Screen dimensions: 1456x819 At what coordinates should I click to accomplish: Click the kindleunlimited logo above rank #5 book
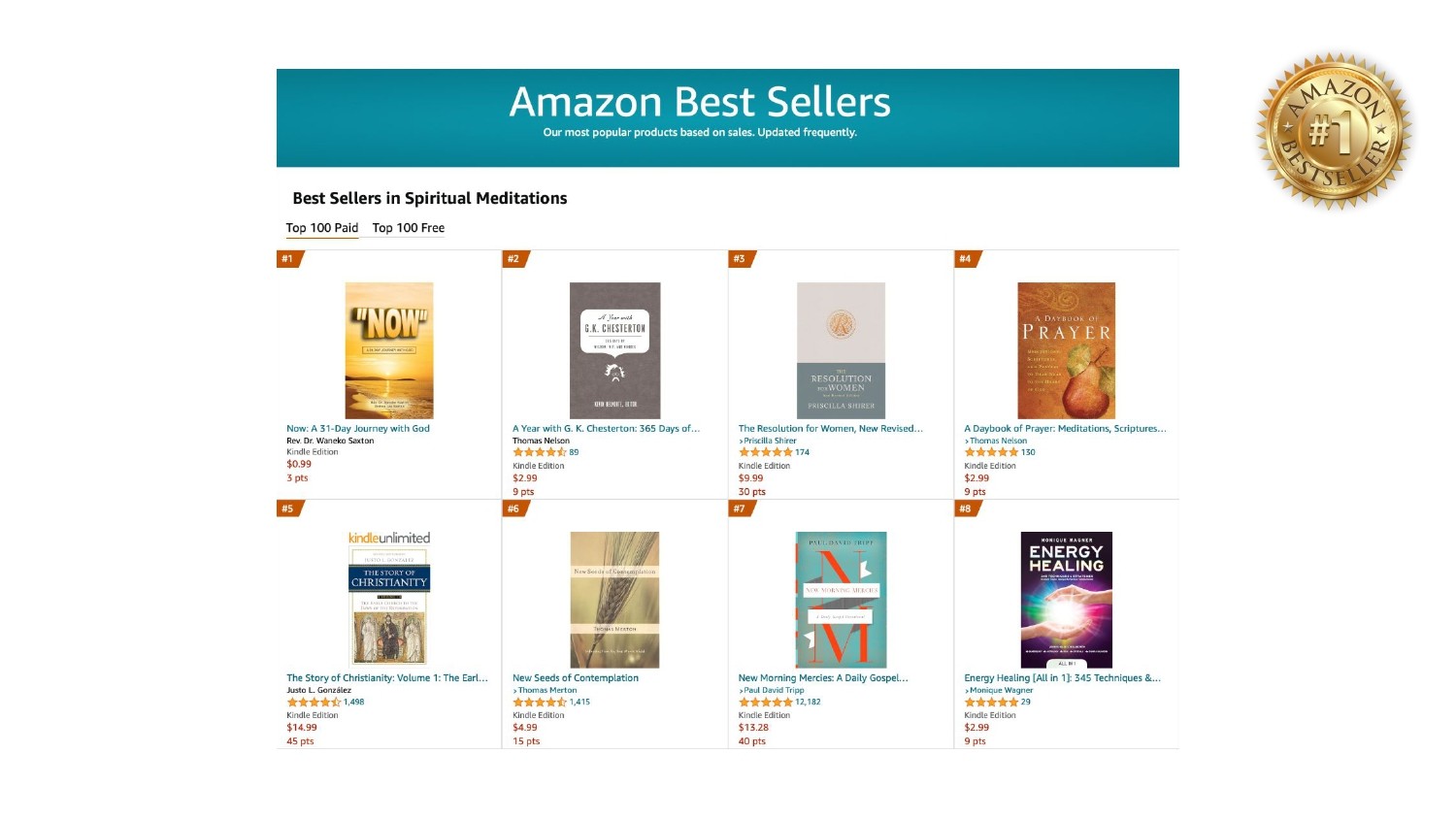point(389,538)
